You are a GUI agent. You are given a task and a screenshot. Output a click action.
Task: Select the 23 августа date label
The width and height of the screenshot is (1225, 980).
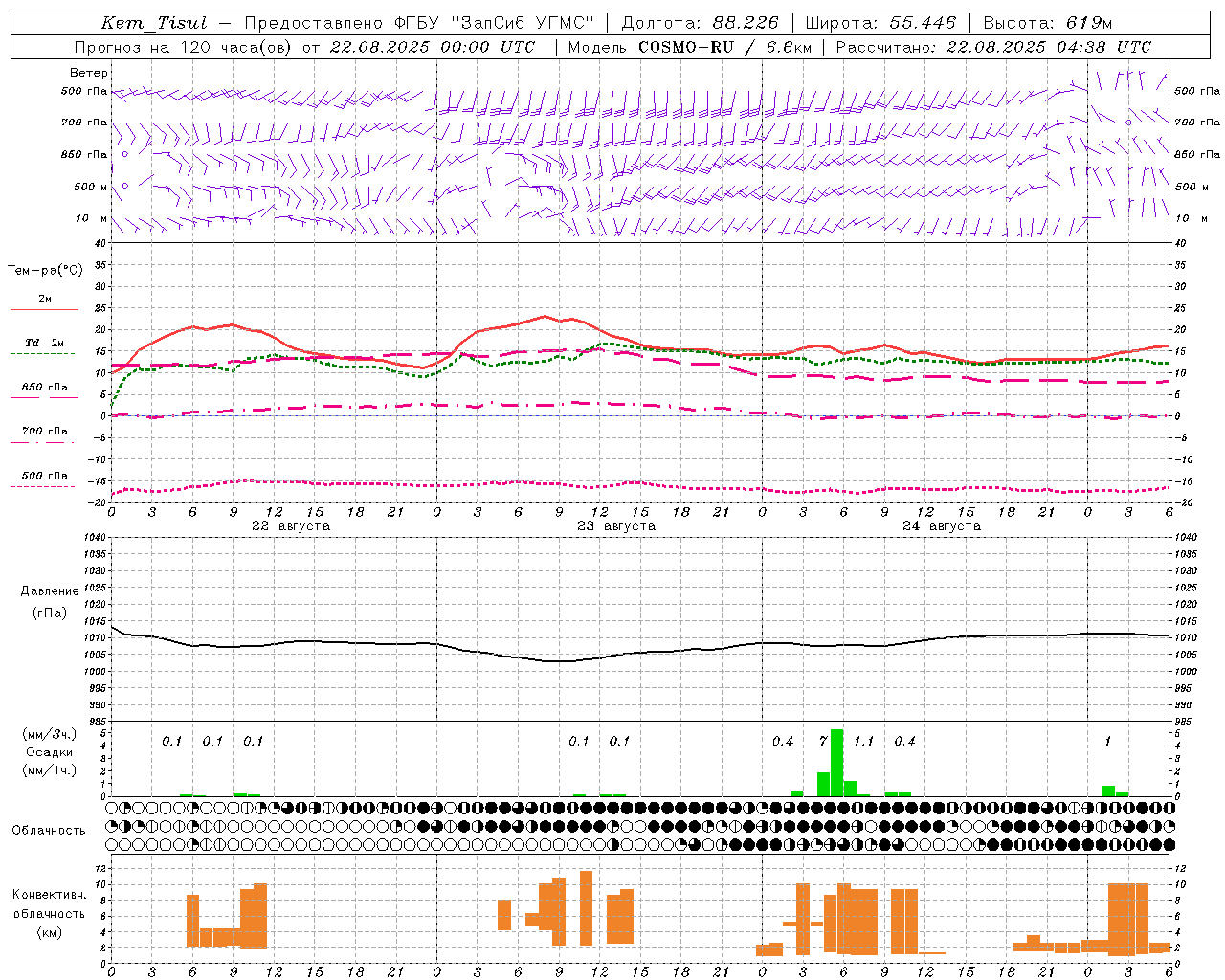coord(616,525)
